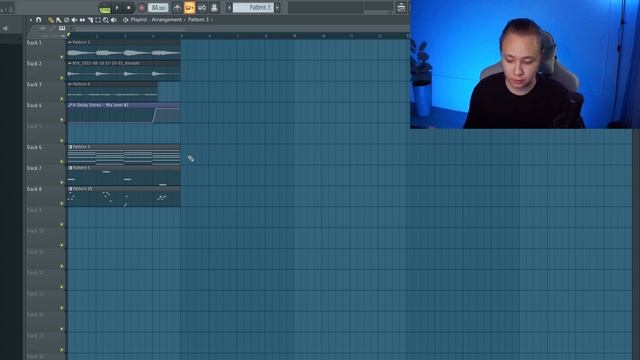This screenshot has height=360, width=640.
Task: Click the playhead marker at timeline start
Action: pyautogui.click(x=69, y=35)
